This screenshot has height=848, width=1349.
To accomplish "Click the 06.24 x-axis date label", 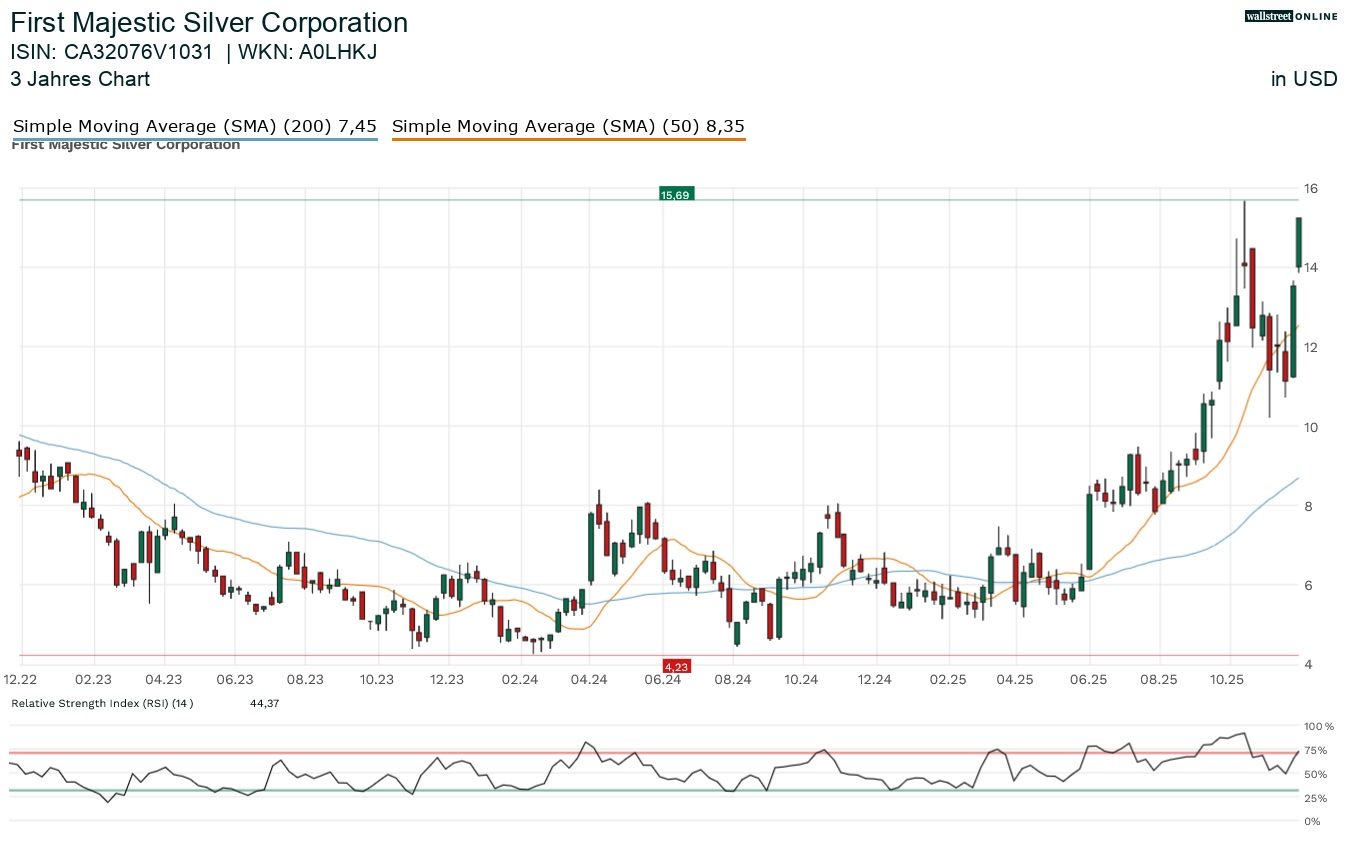I will click(662, 680).
